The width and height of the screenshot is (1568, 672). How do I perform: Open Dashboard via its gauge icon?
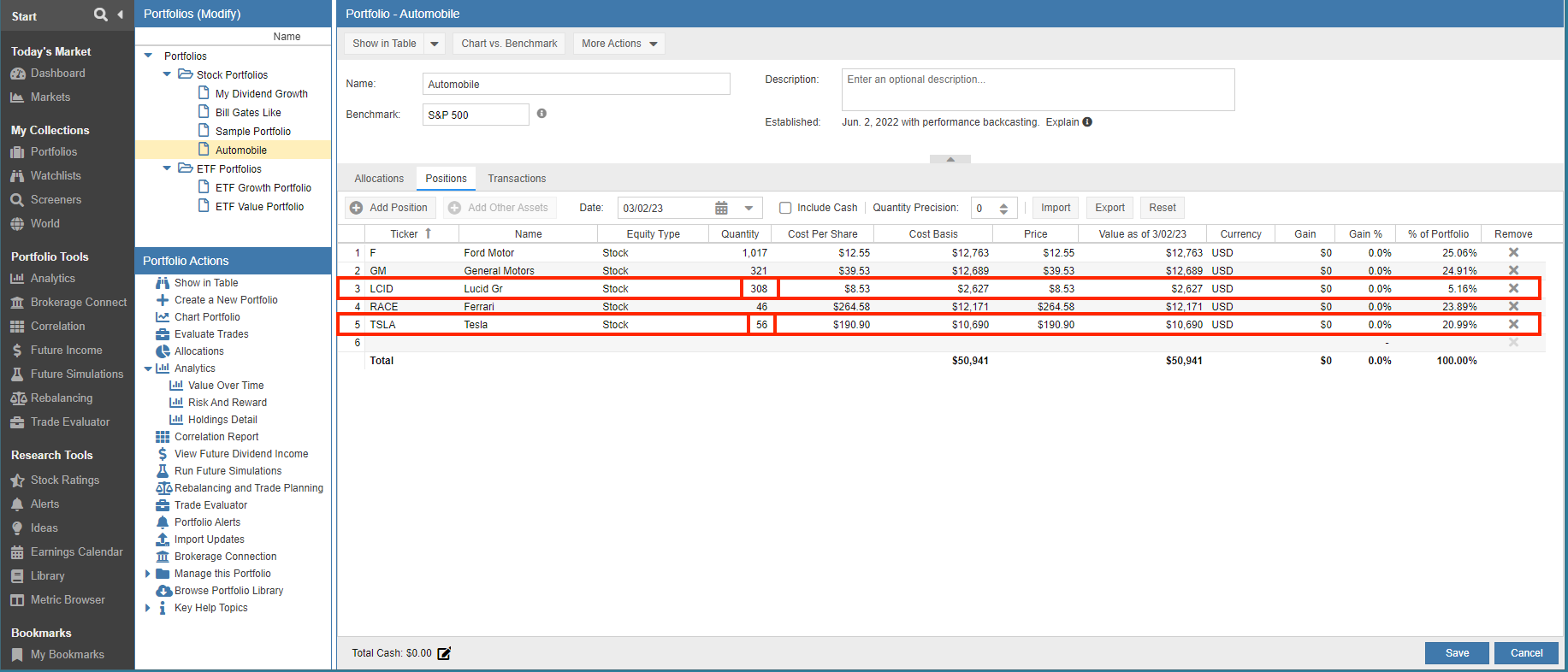[x=17, y=74]
